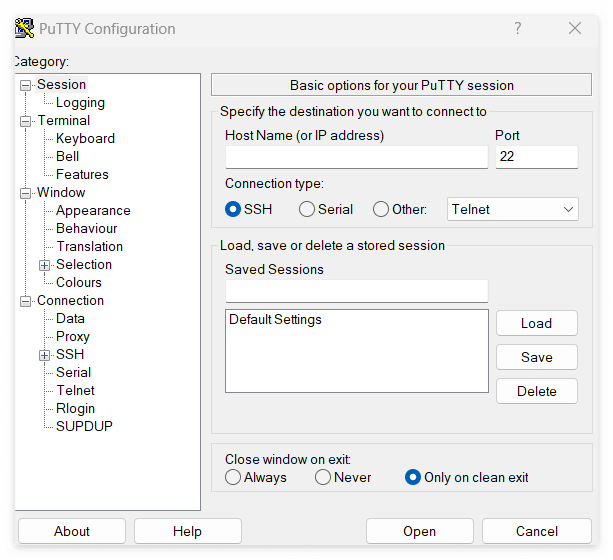Click the Host Name input field

click(x=357, y=157)
